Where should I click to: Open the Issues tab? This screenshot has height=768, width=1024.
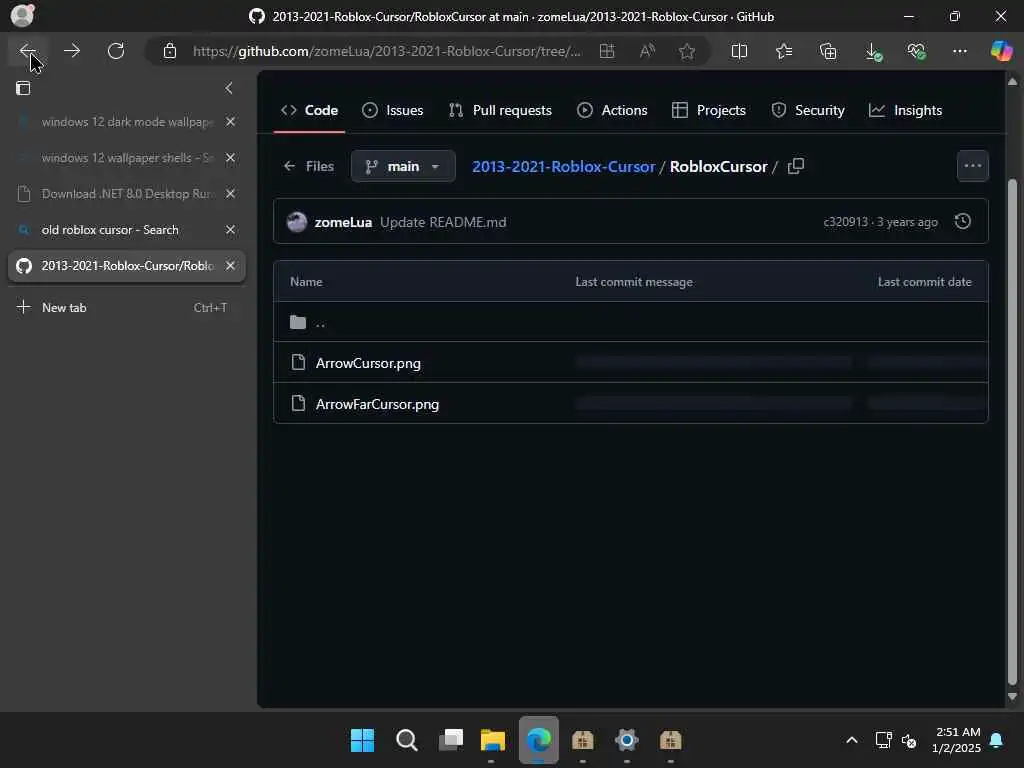click(x=392, y=110)
